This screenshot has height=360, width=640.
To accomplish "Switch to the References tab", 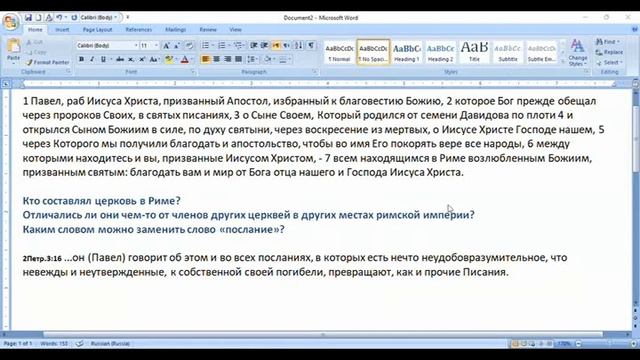I will pyautogui.click(x=138, y=30).
